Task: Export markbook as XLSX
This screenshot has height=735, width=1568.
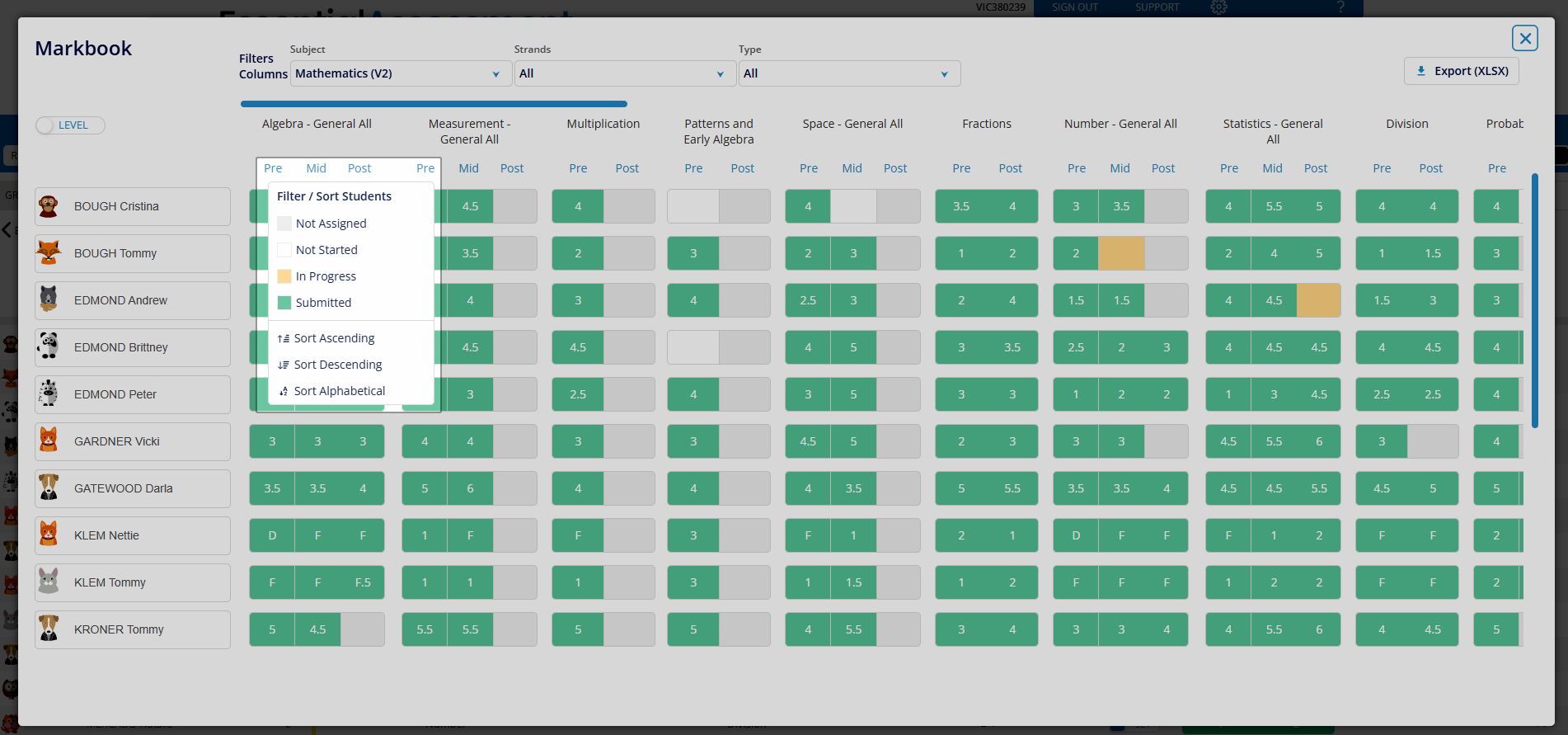Action: [1461, 71]
